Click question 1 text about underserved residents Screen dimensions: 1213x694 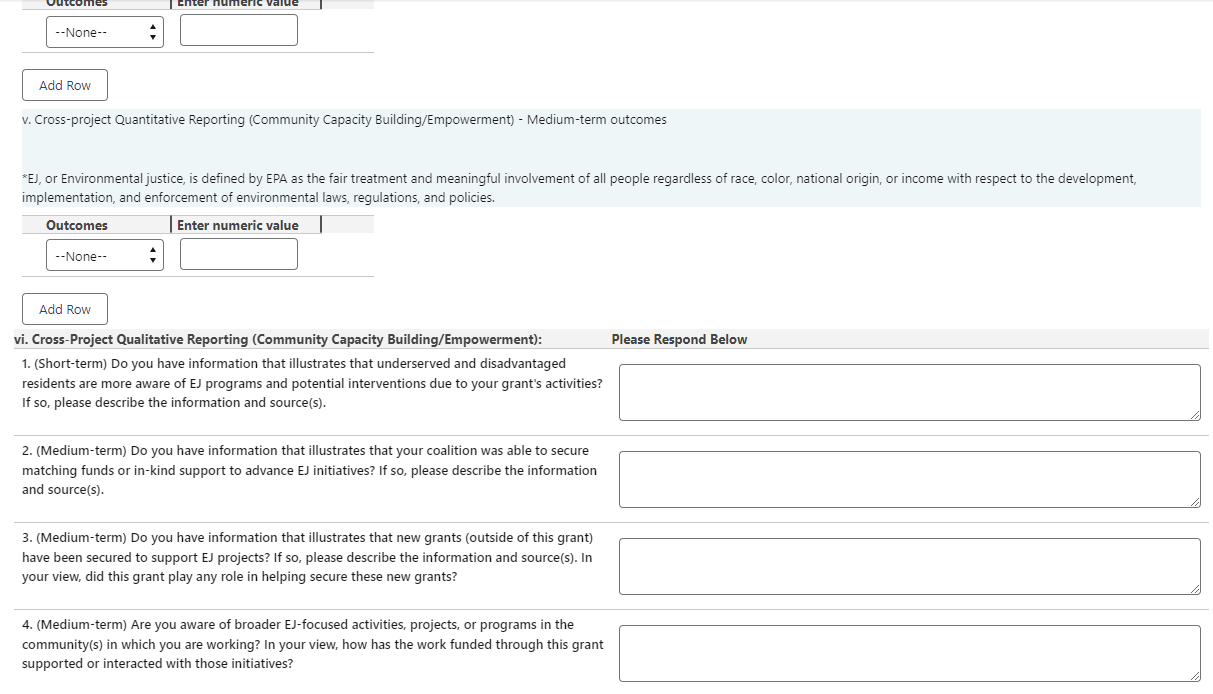point(312,383)
